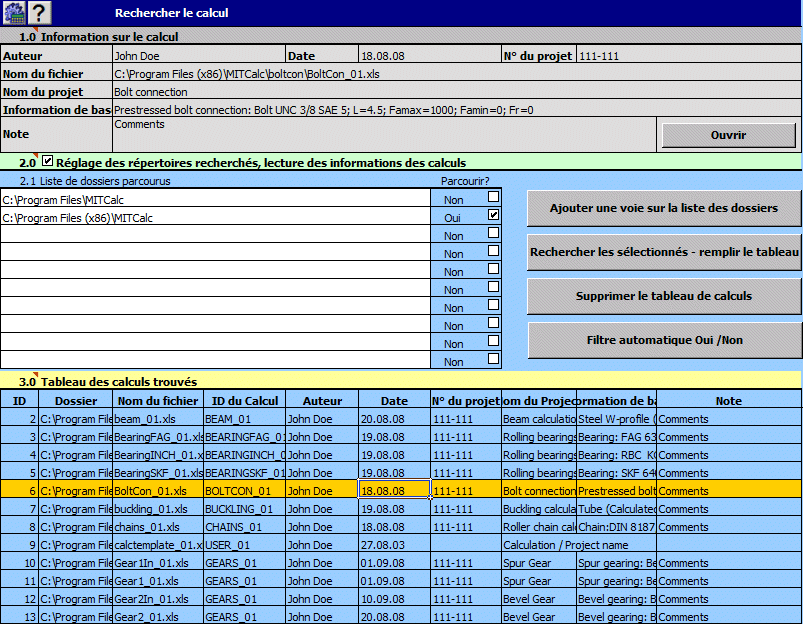This screenshot has height=624, width=803.
Task: Select the BOLTCON_01 calculation ID cell
Action: [245, 490]
